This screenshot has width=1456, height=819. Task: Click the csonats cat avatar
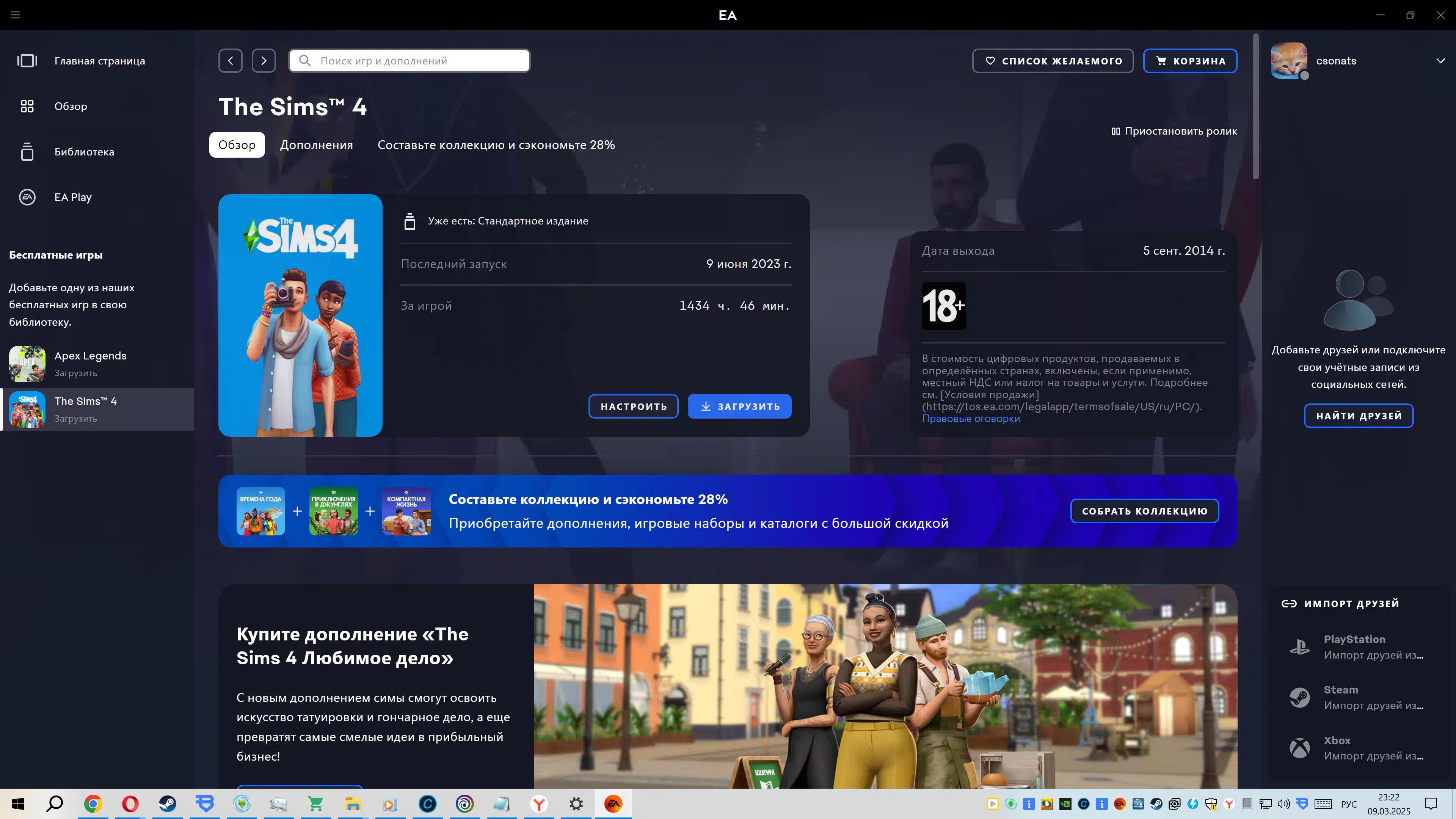click(x=1289, y=61)
